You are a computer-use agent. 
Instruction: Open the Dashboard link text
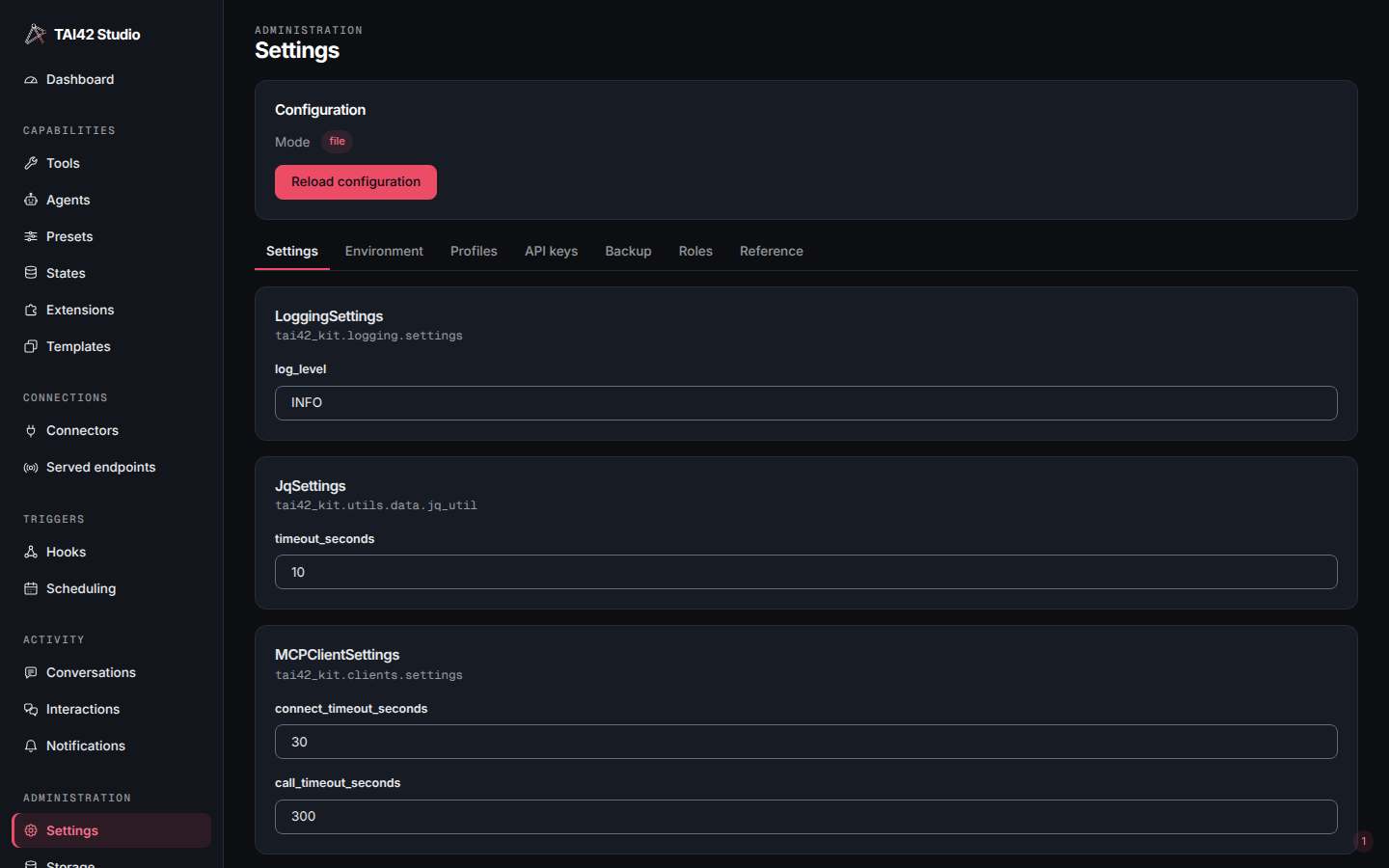pyautogui.click(x=80, y=80)
